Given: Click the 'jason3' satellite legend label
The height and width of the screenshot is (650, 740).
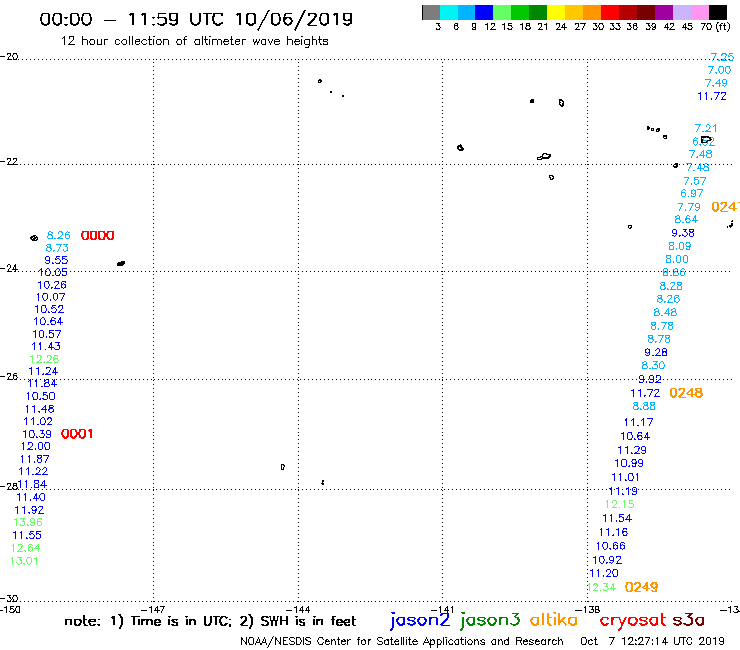Looking at the screenshot, I should coord(490,620).
